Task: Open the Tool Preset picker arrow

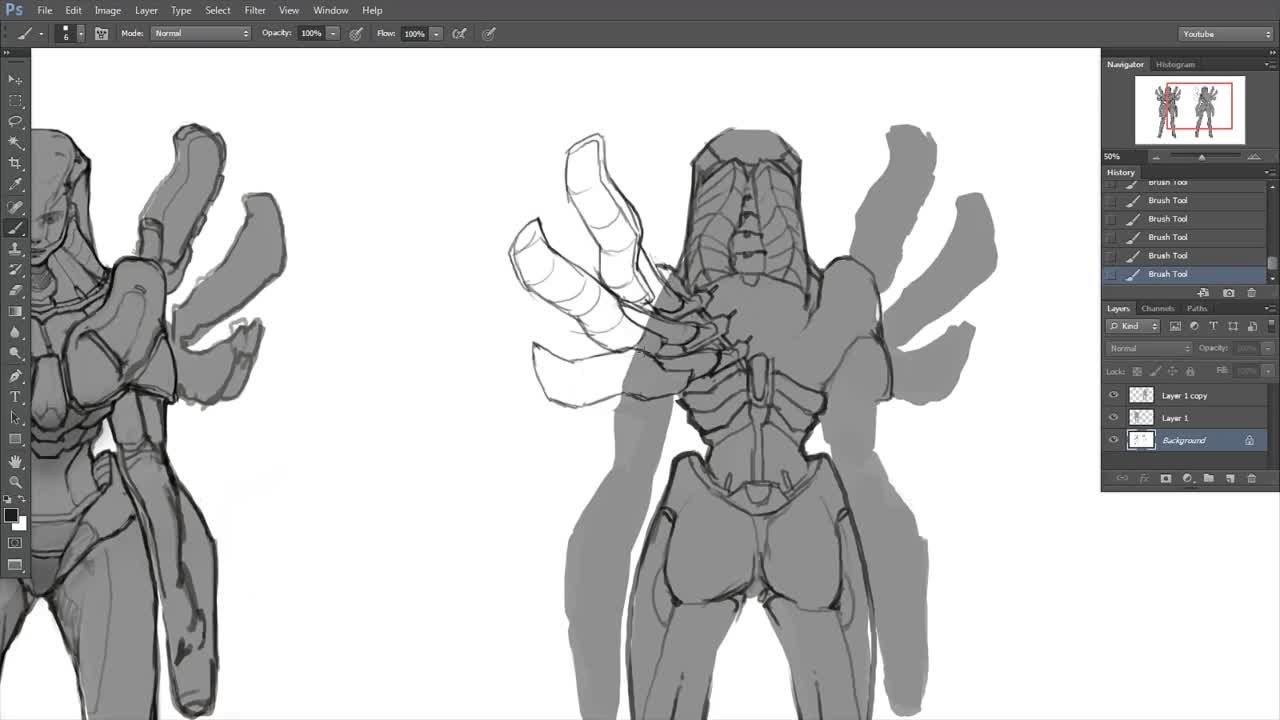Action: [41, 33]
